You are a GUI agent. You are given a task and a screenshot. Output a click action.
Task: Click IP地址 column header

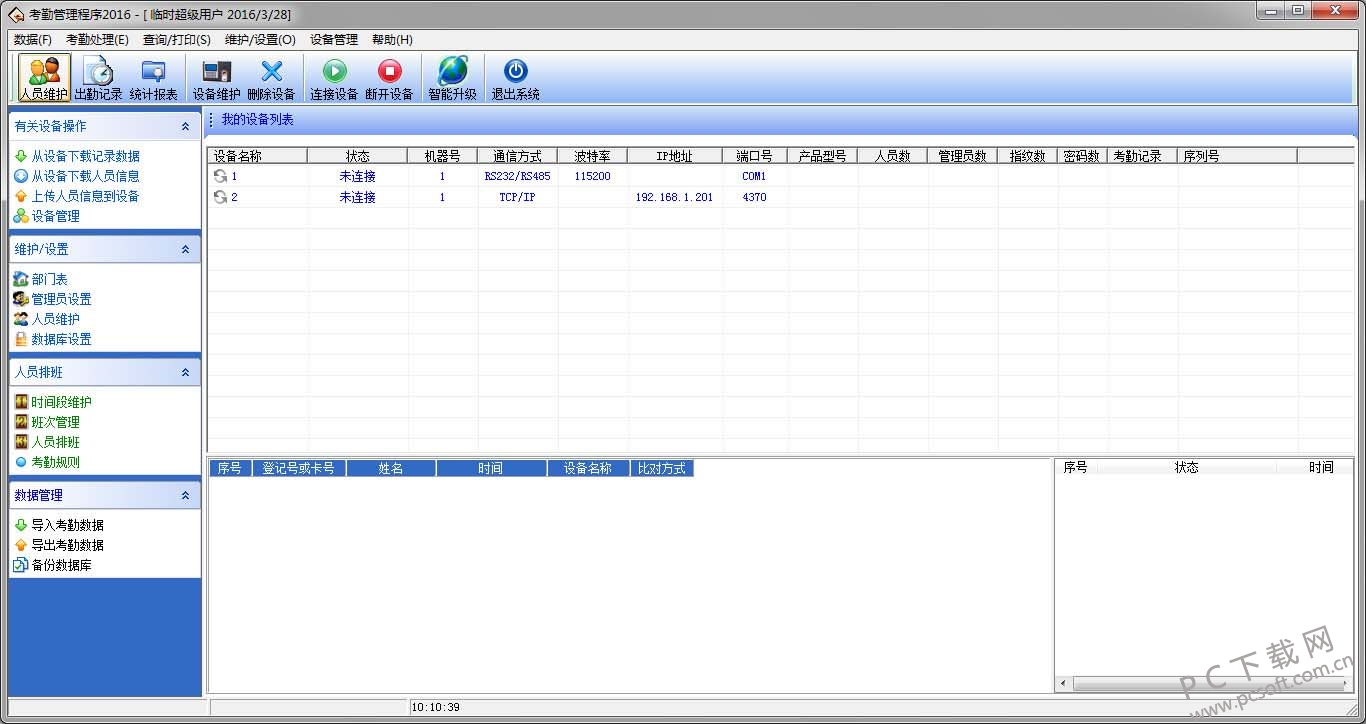click(x=674, y=156)
